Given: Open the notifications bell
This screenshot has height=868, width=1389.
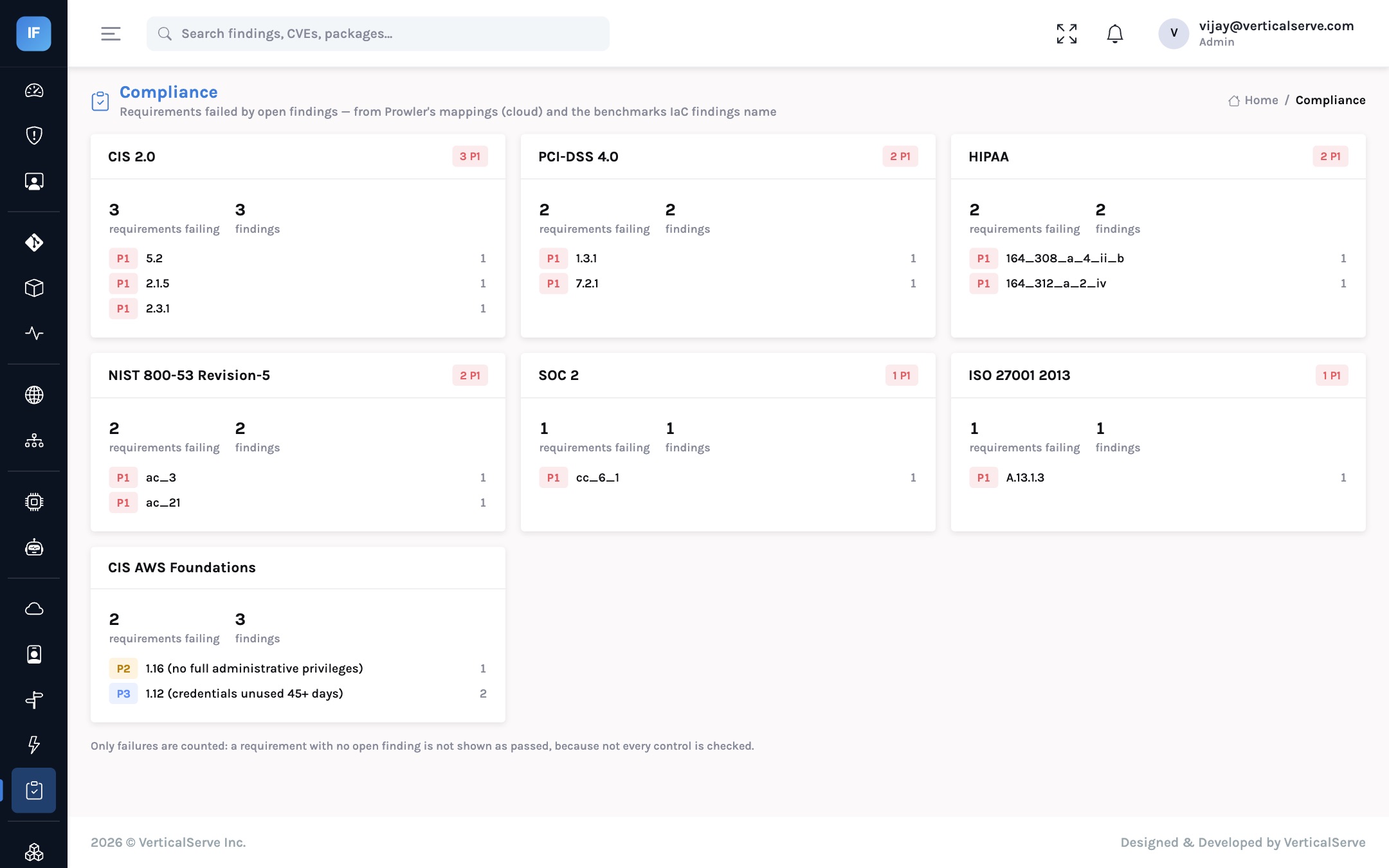Looking at the screenshot, I should pyautogui.click(x=1115, y=33).
